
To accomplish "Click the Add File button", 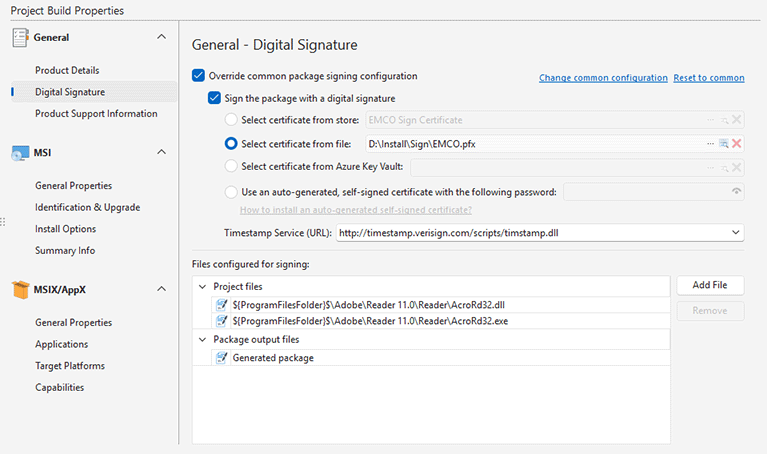I will [x=710, y=285].
